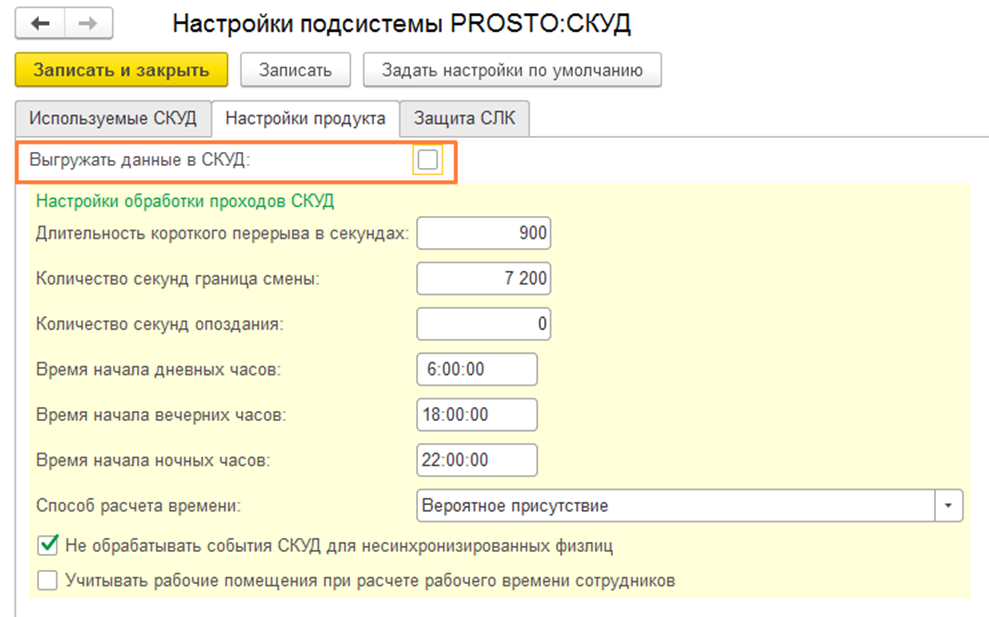
Task: Open the 'Защита СЛК' tab
Action: pos(464,118)
